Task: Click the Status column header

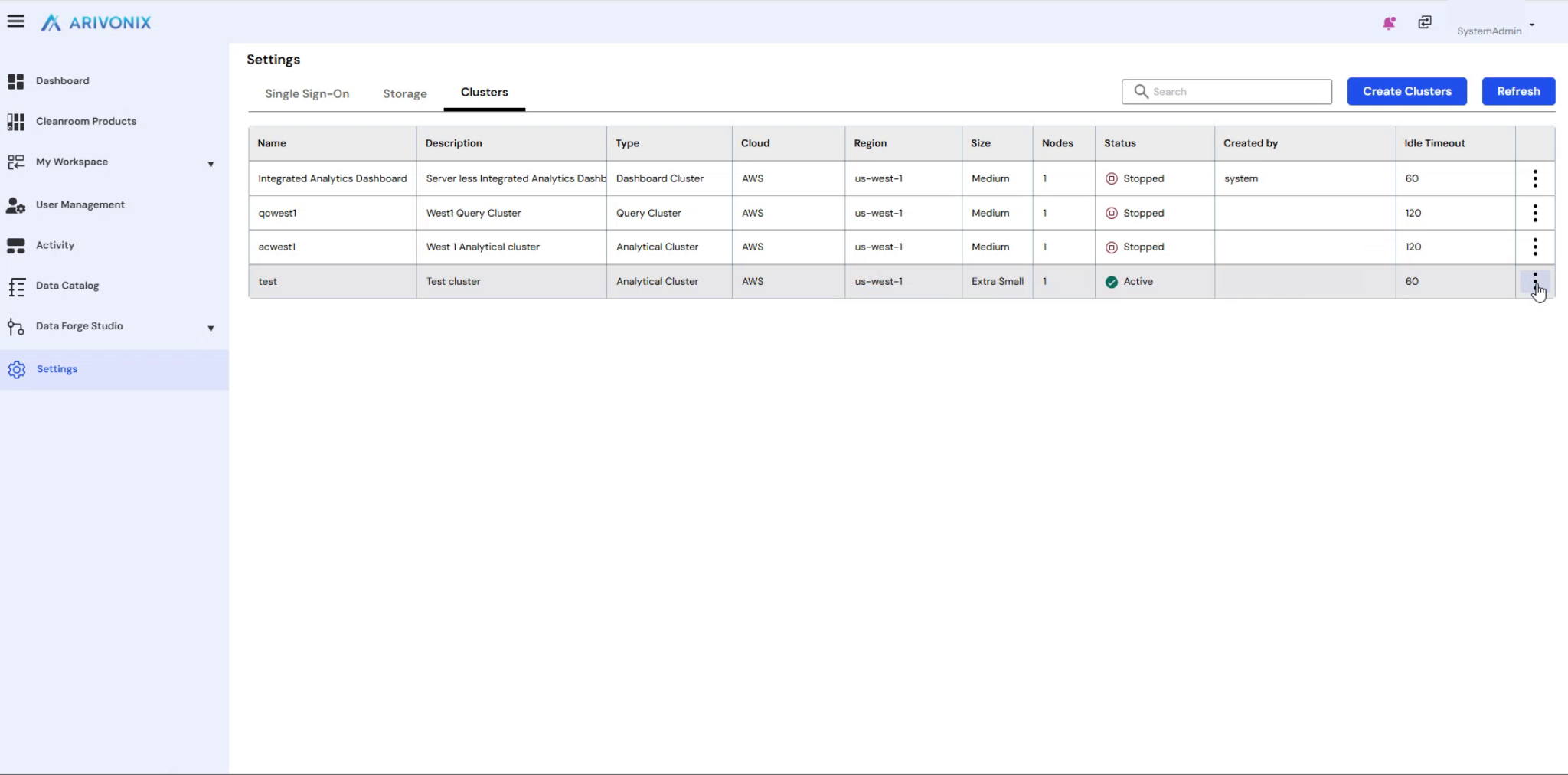Action: [x=1120, y=143]
